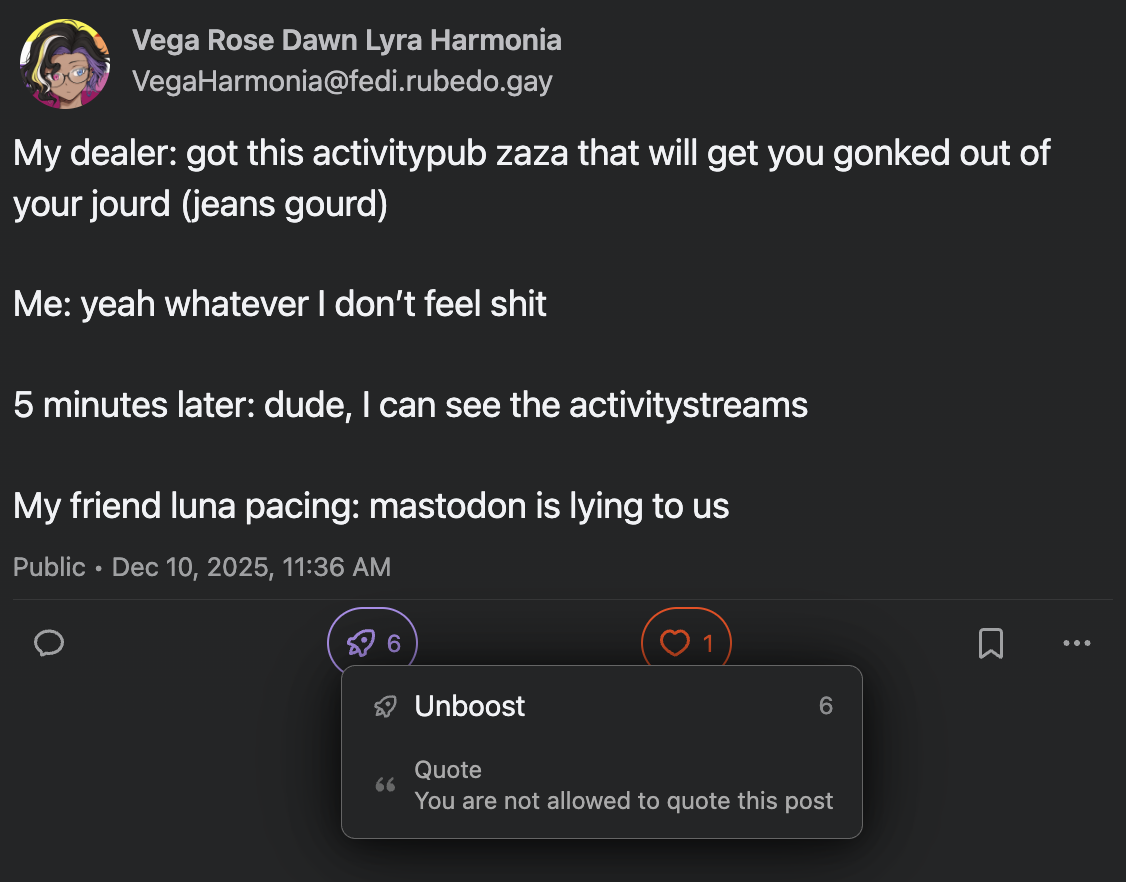Click the "not allowed to quote" notice
Screen dimensions: 1126x882
[x=623, y=801]
